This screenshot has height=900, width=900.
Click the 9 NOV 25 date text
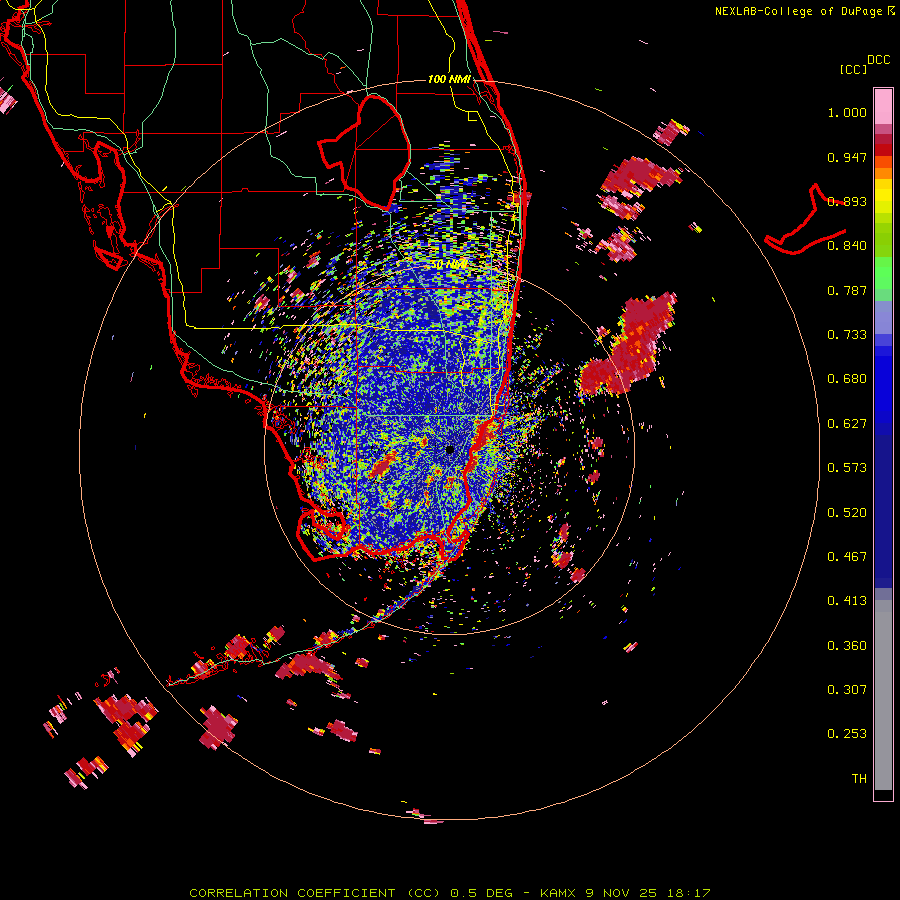620,893
